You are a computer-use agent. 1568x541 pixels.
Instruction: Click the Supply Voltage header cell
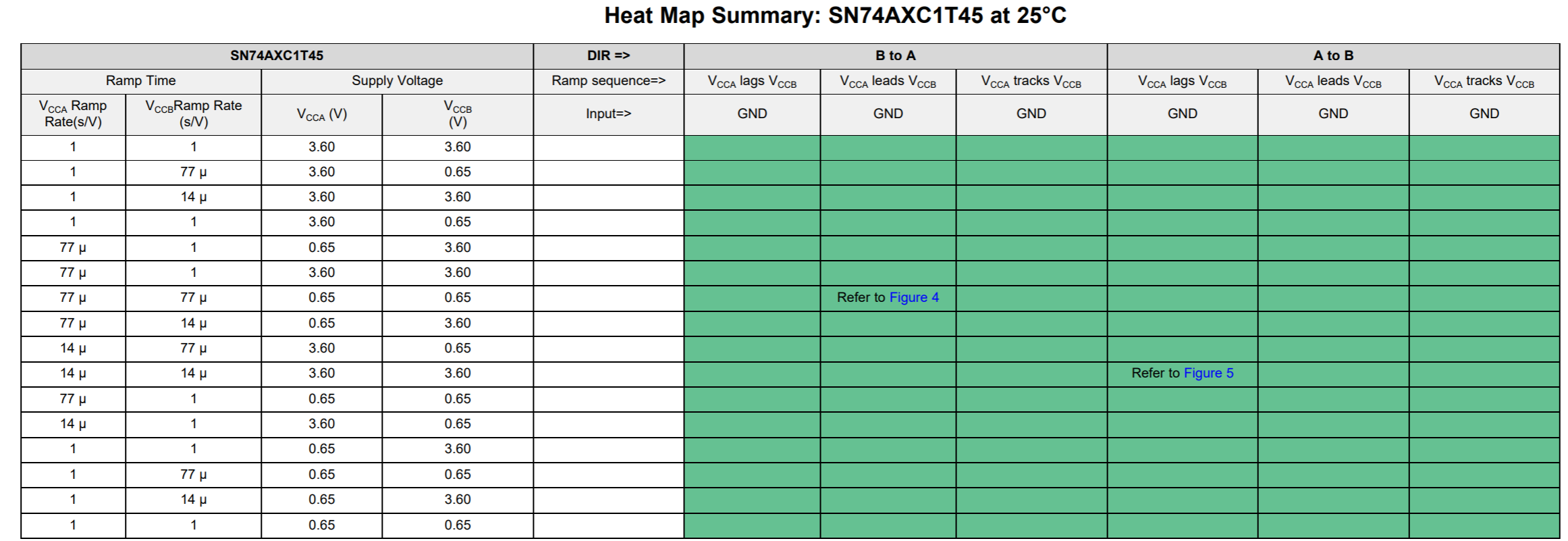tap(397, 81)
